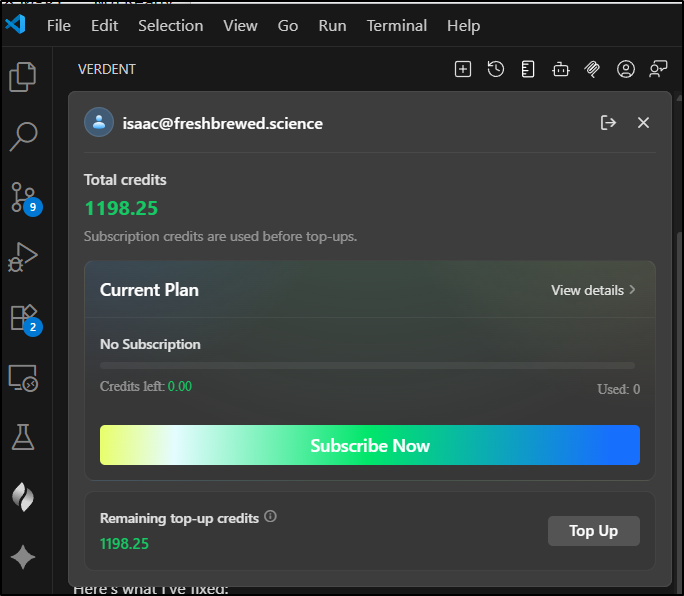This screenshot has width=684, height=596.
Task: Open Verdent session history clock icon
Action: tap(496, 69)
